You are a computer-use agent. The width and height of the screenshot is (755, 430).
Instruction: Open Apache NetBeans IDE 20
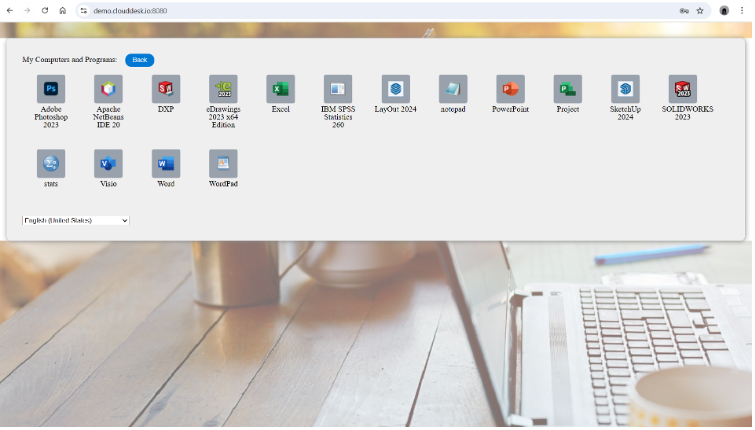108,89
